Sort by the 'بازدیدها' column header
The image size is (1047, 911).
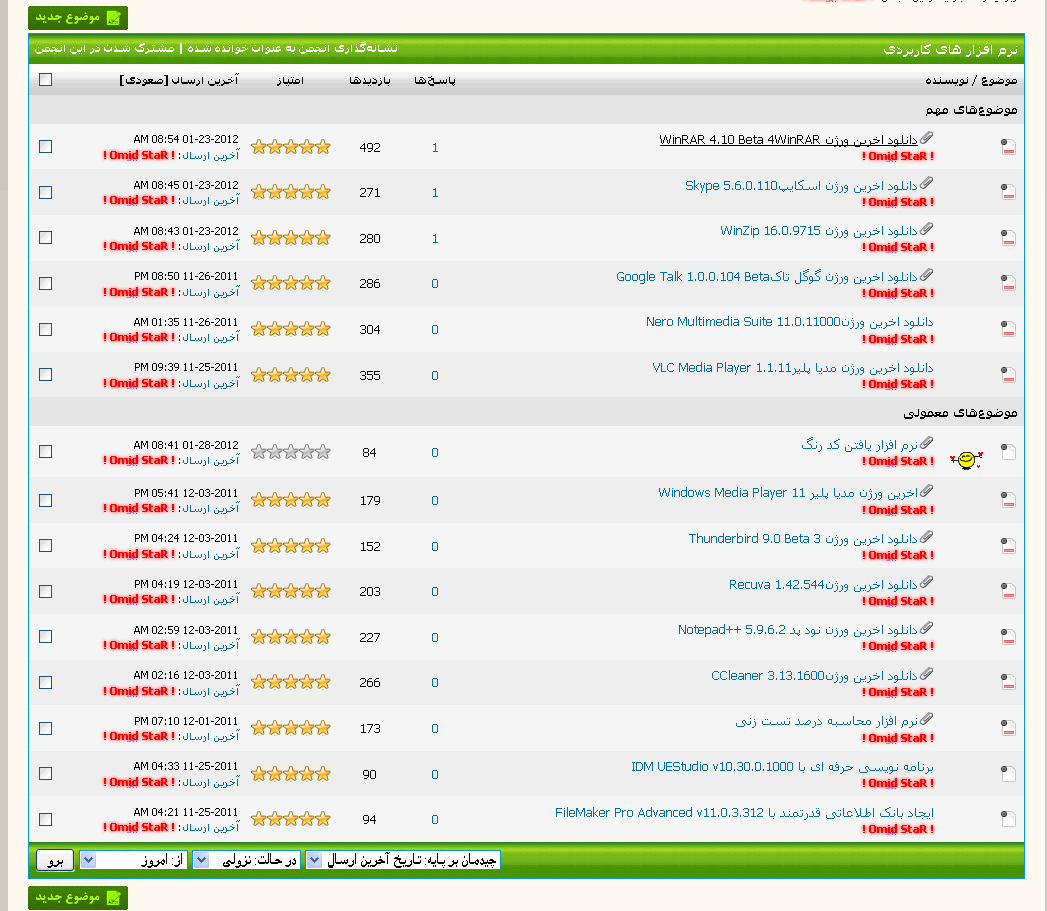(x=369, y=80)
